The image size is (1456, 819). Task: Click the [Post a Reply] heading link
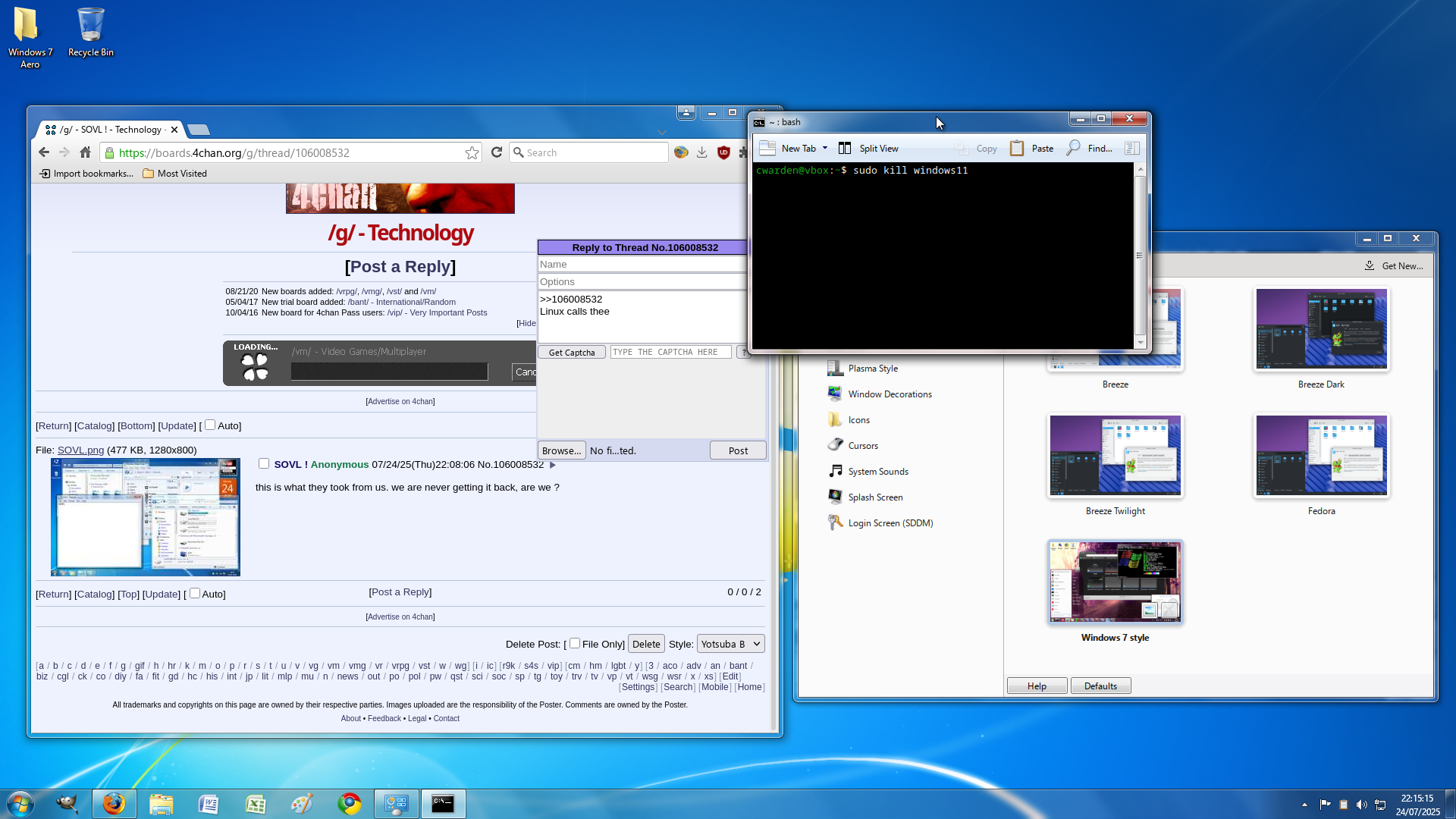point(400,267)
